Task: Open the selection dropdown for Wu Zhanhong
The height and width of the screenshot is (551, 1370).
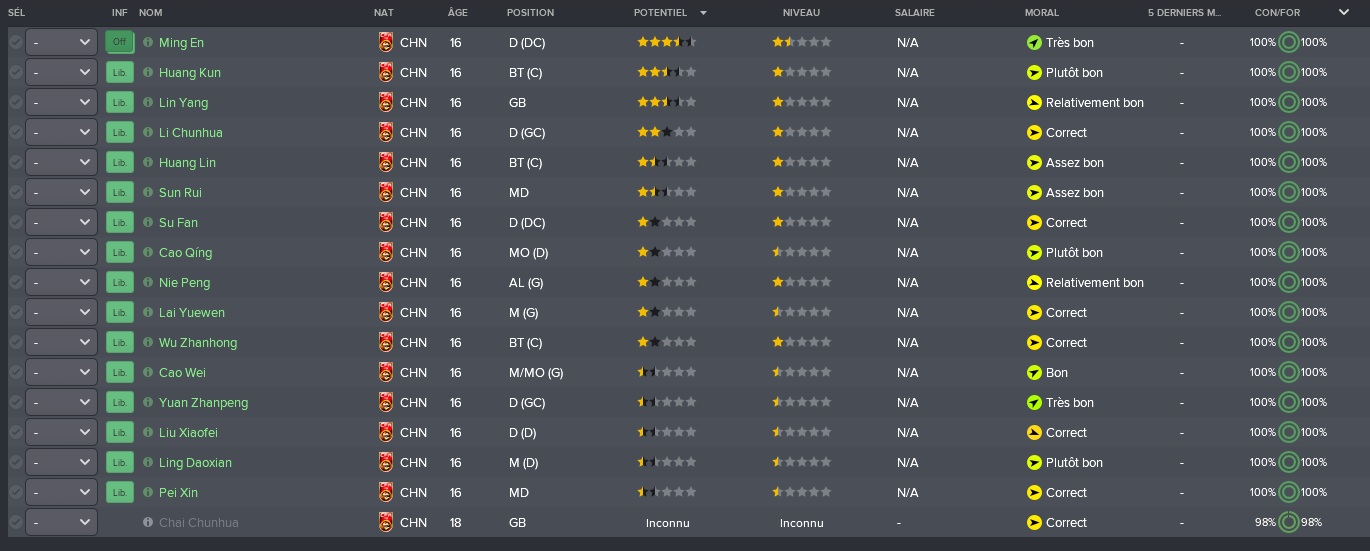Action: click(61, 342)
